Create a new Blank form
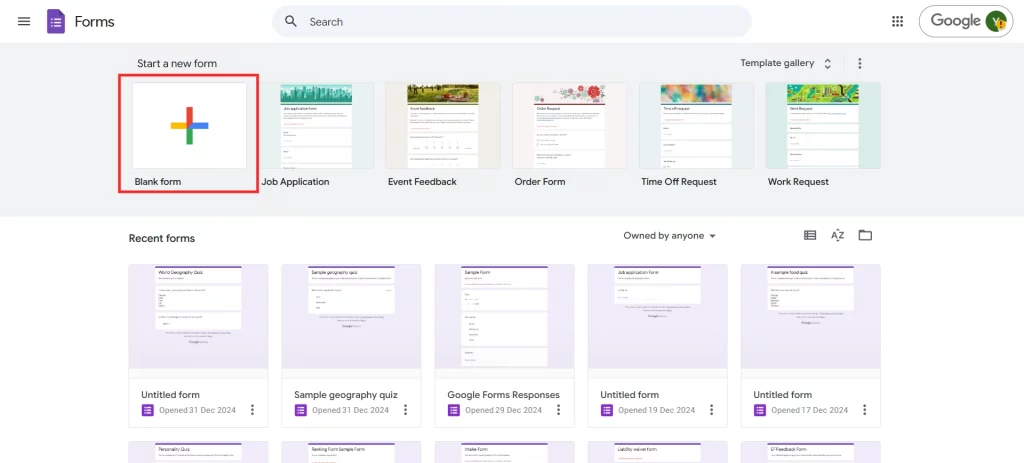 (189, 125)
